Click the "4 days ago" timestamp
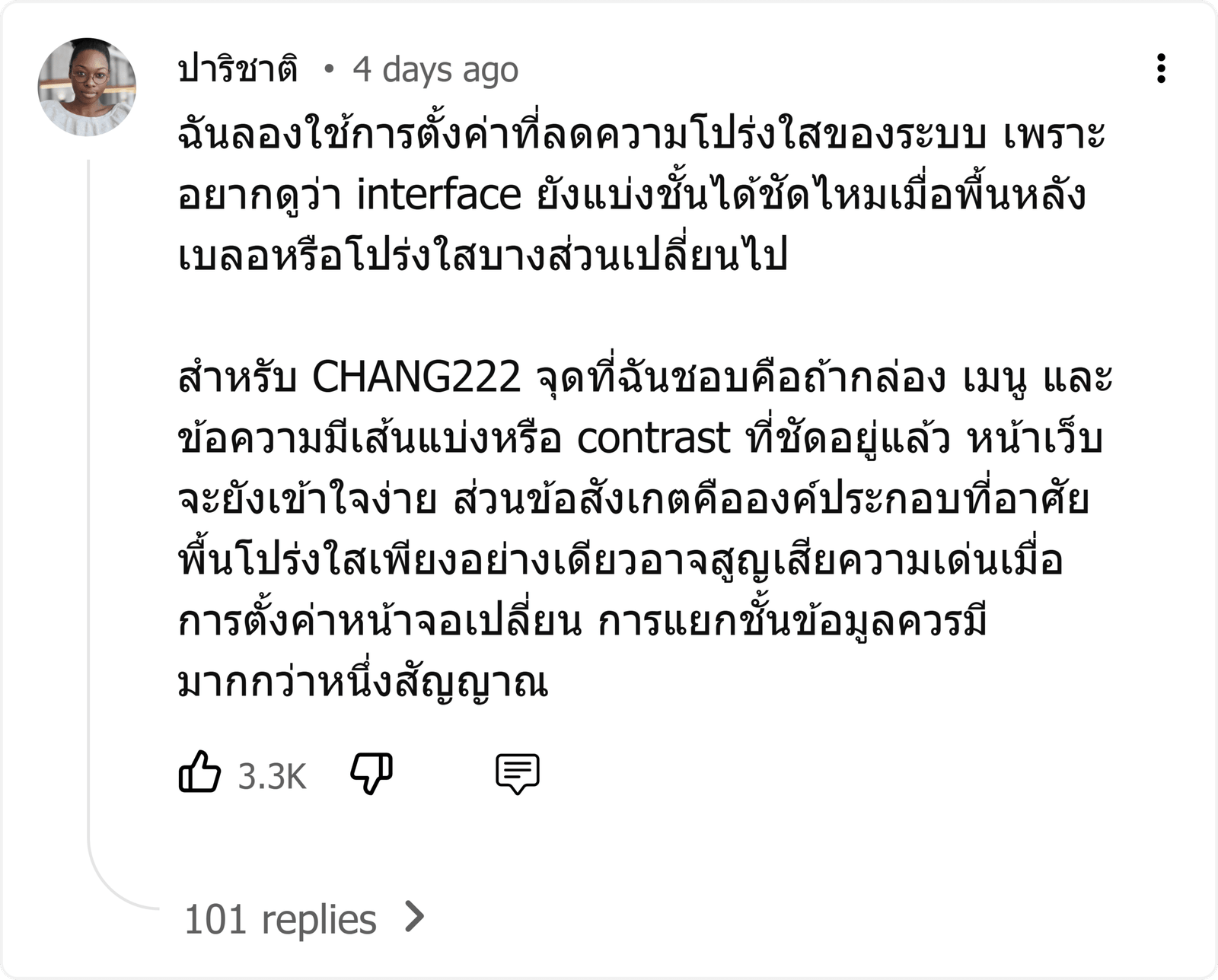Screen dimensions: 1218x980 pos(435,69)
